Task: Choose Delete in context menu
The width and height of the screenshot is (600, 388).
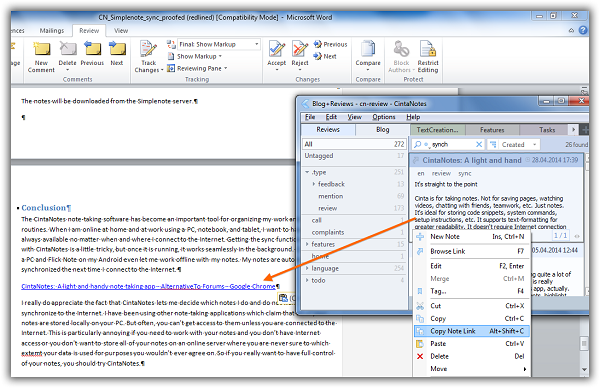Action: (471, 356)
